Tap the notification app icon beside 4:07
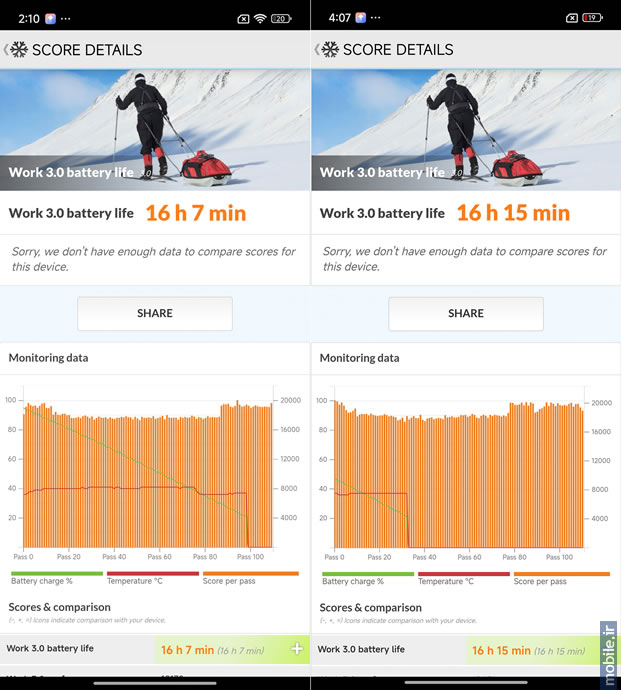Screen dimensions: 621x690 [360, 18]
